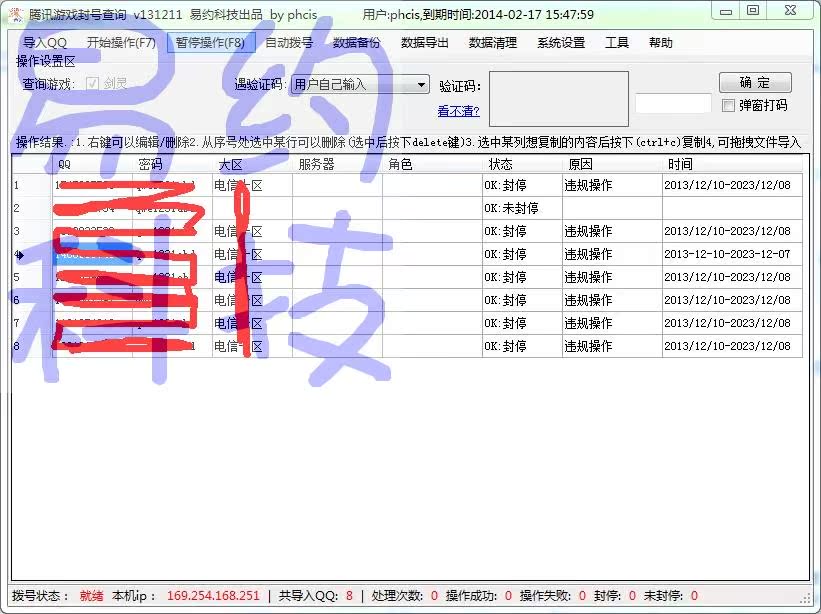Screen dimensions: 821x614
Task: Select row 3 by its sequence number
Action: (32, 231)
